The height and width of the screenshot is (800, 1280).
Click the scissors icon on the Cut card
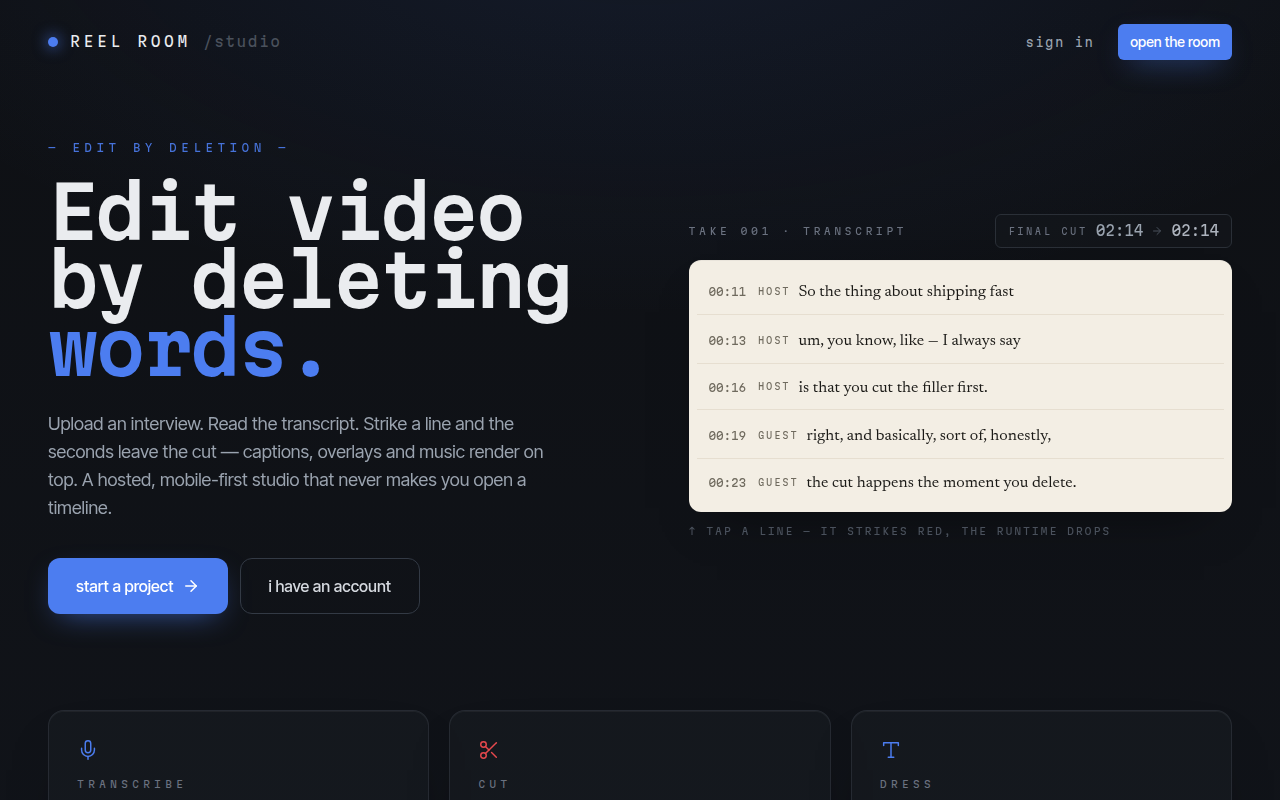488,749
